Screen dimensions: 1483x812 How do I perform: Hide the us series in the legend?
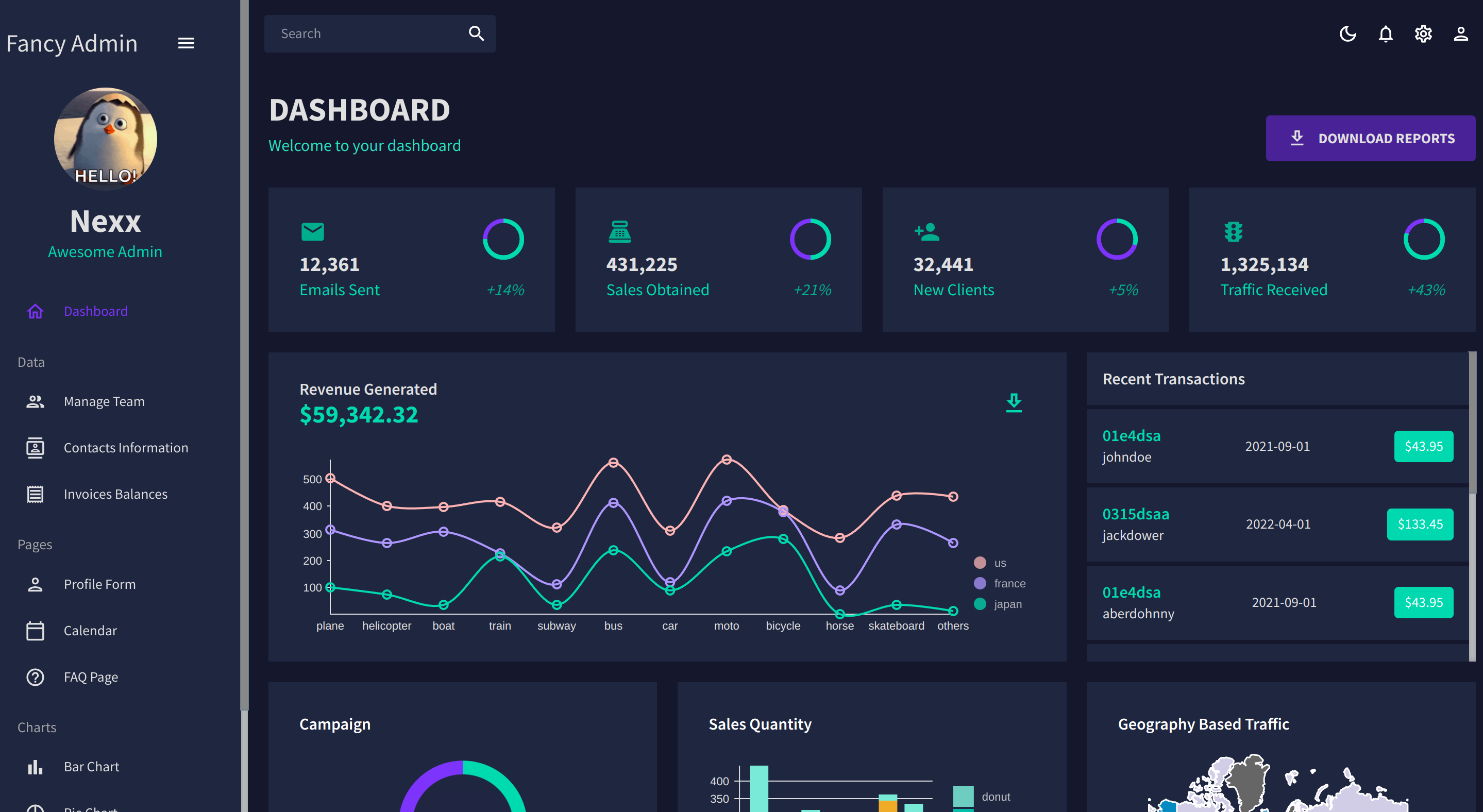pyautogui.click(x=990, y=562)
